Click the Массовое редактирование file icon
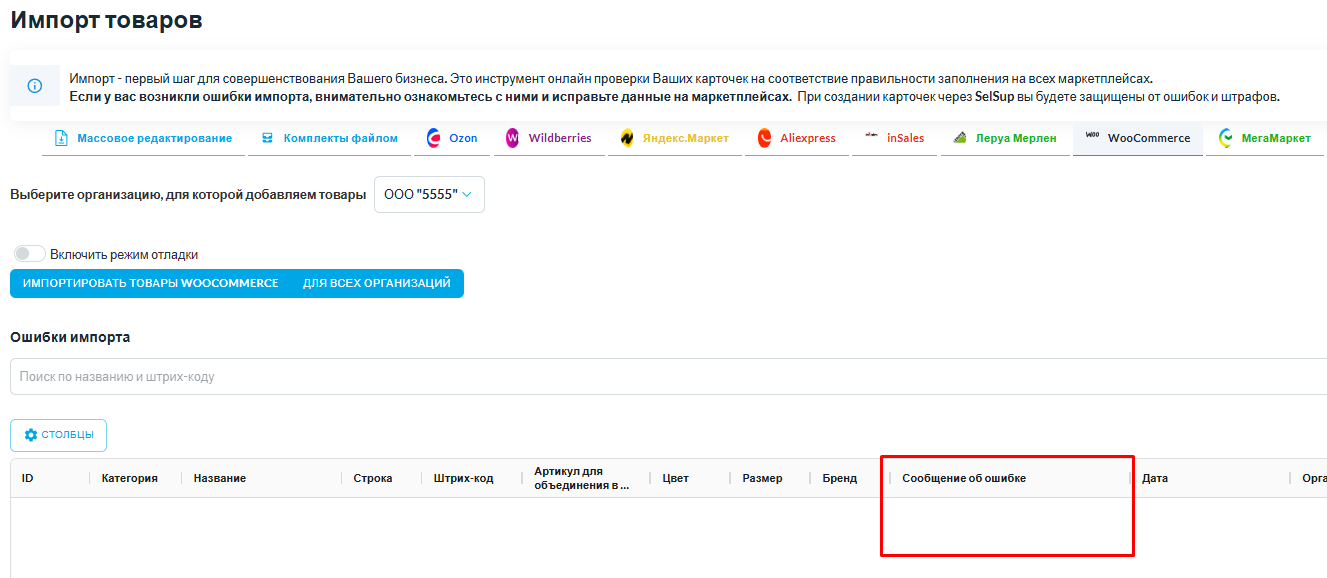1327x578 pixels. point(61,138)
